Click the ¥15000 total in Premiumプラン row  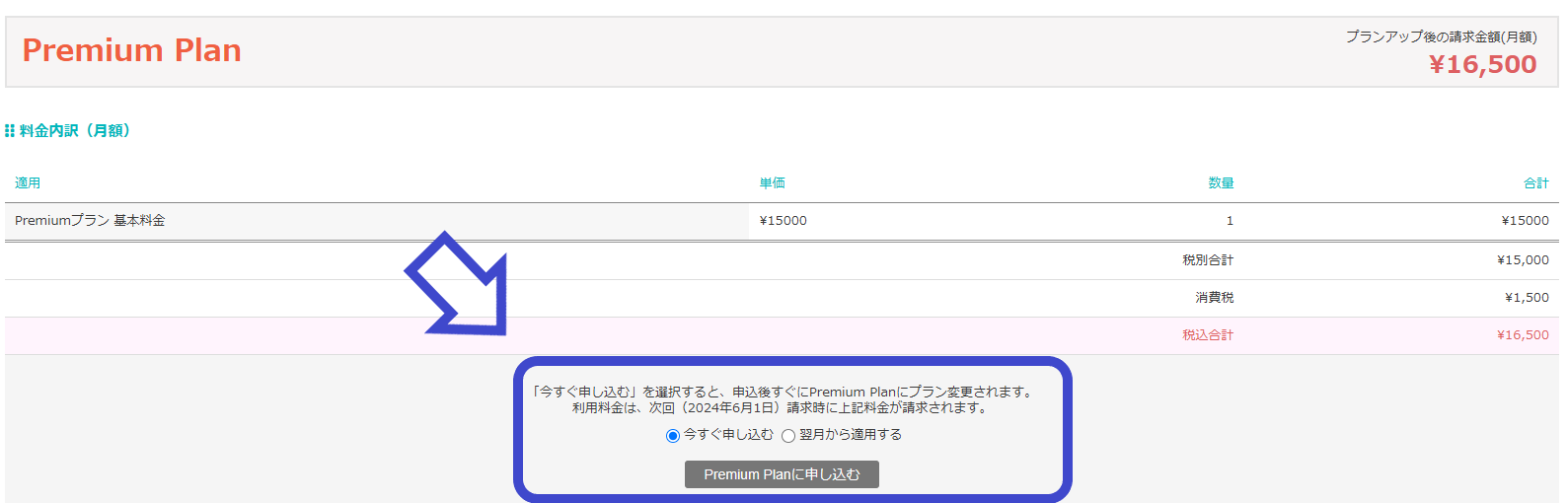1525,221
